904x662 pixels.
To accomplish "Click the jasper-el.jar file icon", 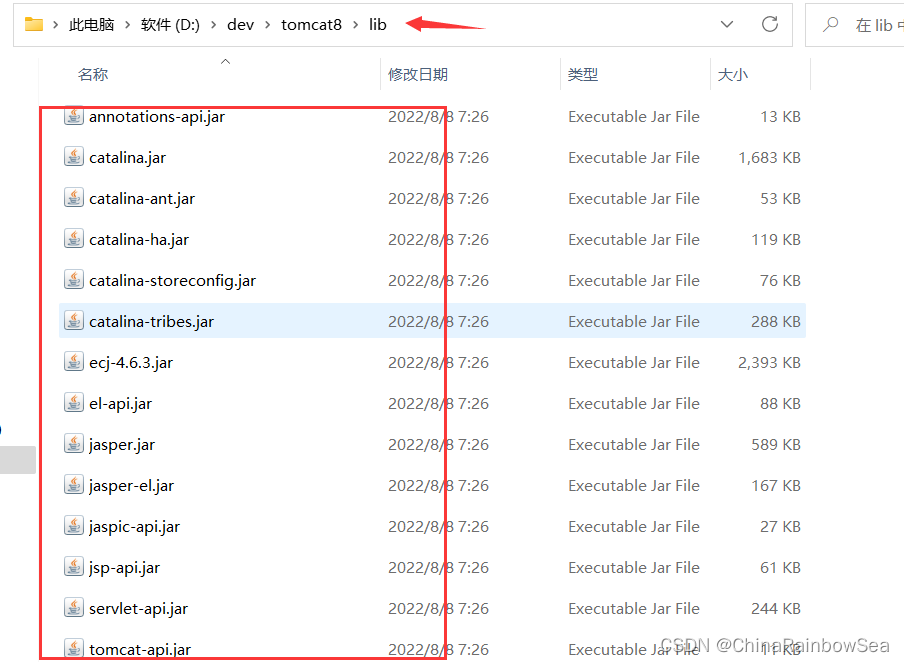I will point(73,484).
